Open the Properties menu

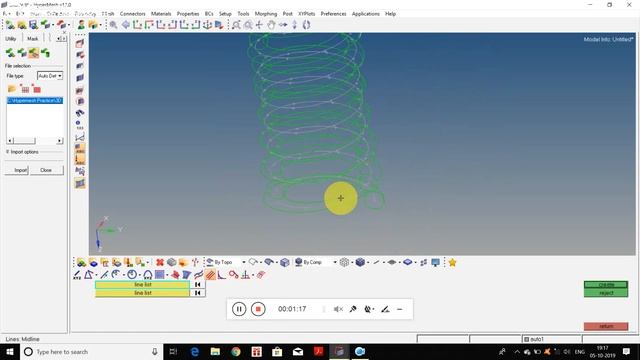click(188, 14)
